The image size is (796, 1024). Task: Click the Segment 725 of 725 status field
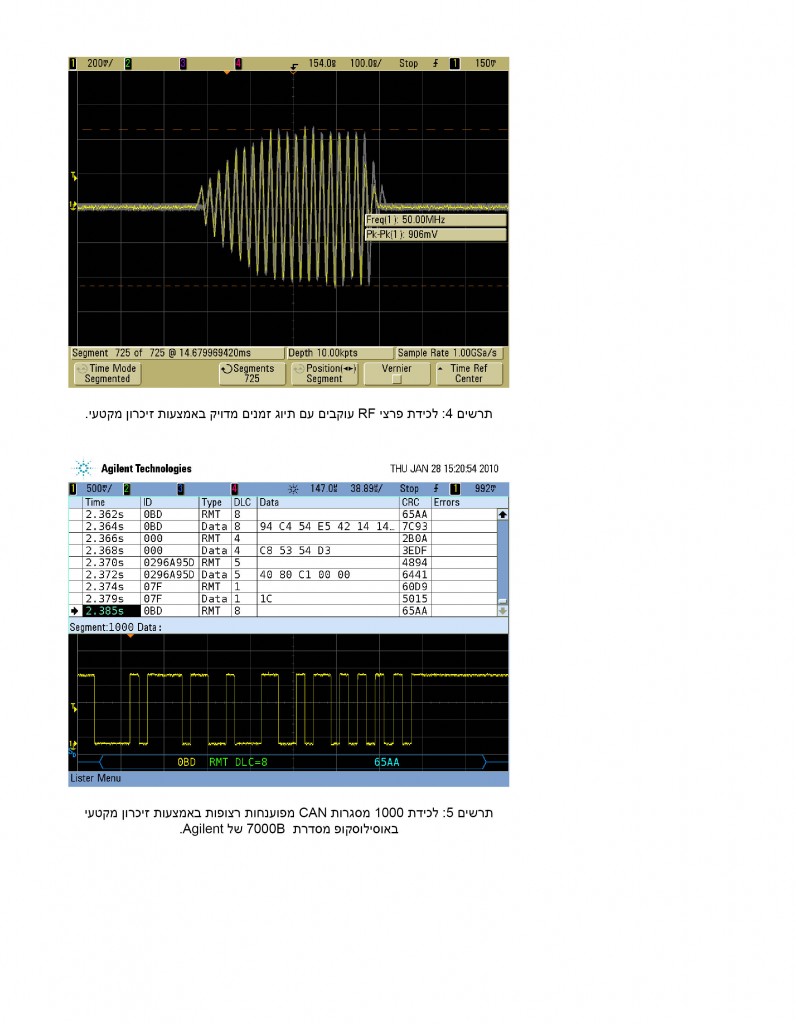(178, 353)
